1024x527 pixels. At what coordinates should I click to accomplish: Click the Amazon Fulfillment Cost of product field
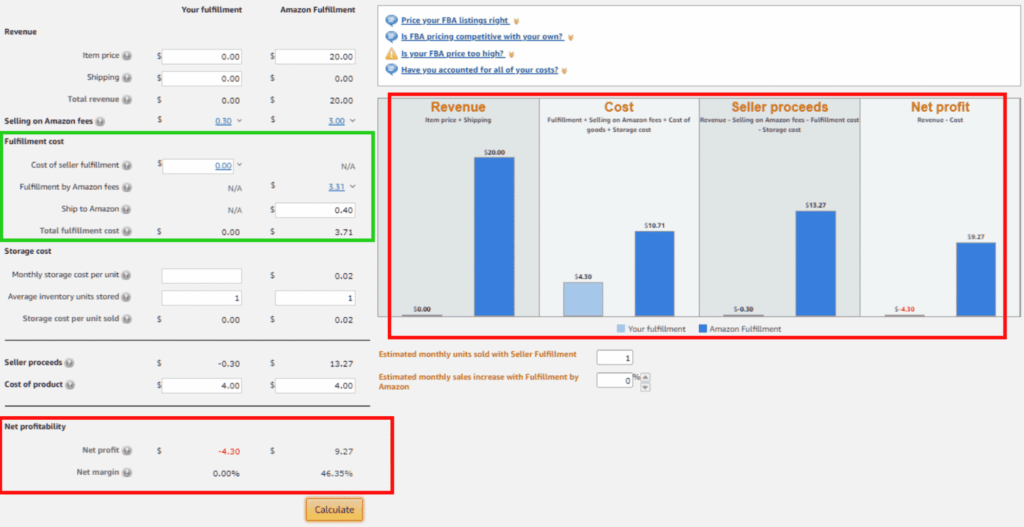pyautogui.click(x=315, y=385)
